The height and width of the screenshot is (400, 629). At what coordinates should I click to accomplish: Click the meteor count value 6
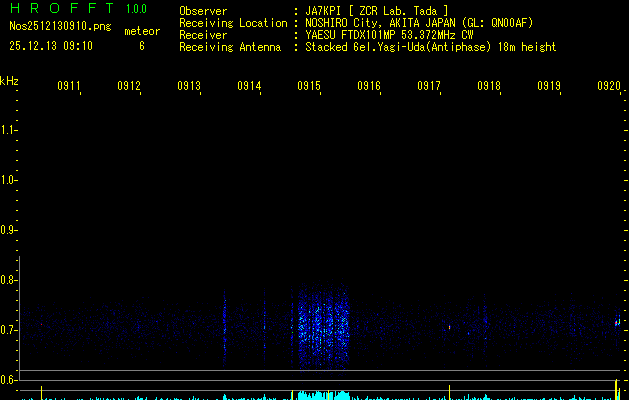pos(141,46)
